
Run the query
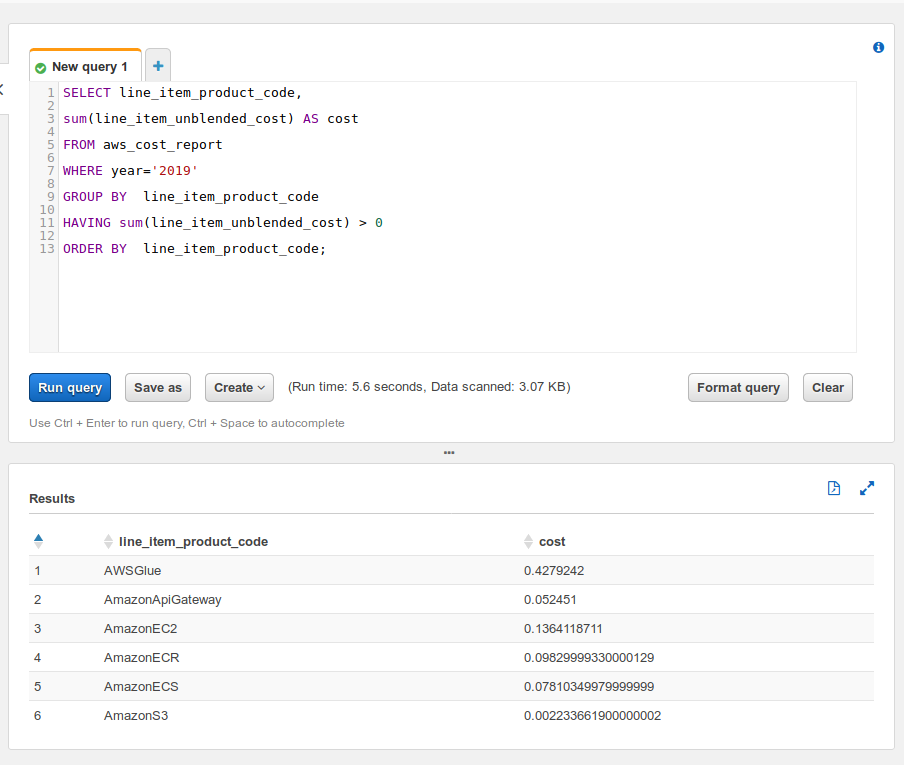click(x=70, y=387)
